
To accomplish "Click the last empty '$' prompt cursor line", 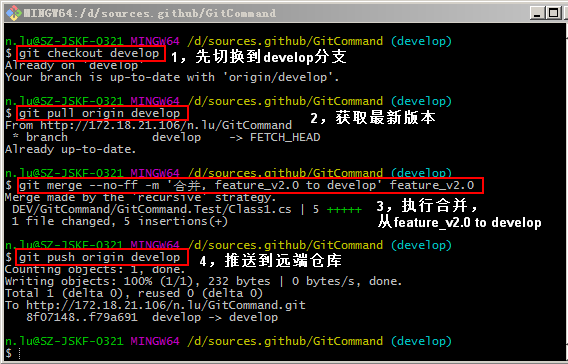I will click(x=14, y=353).
